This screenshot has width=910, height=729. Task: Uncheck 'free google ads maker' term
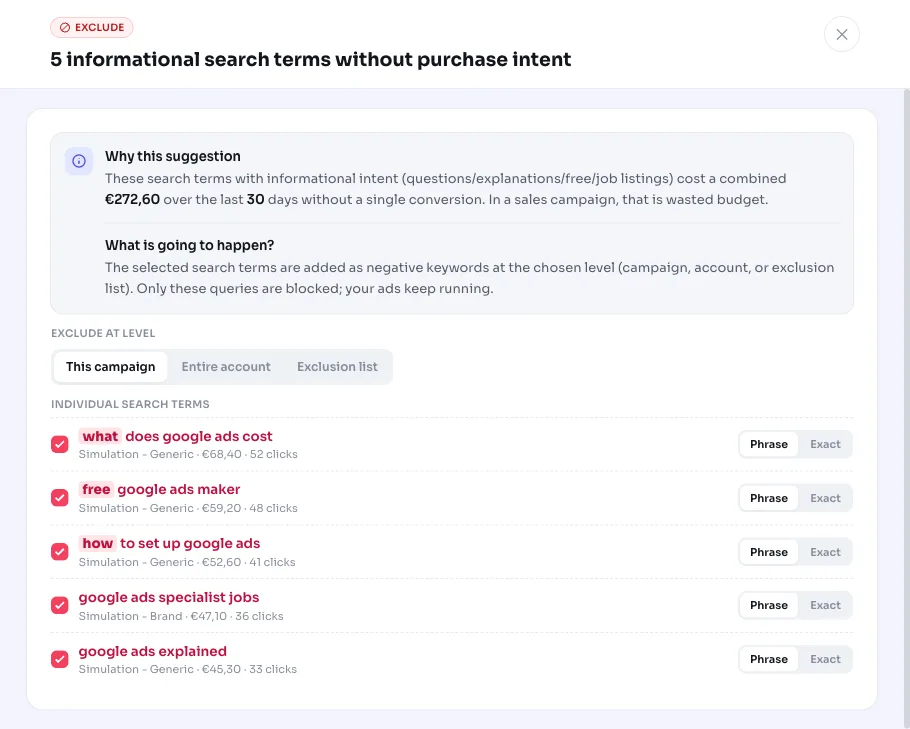point(60,498)
